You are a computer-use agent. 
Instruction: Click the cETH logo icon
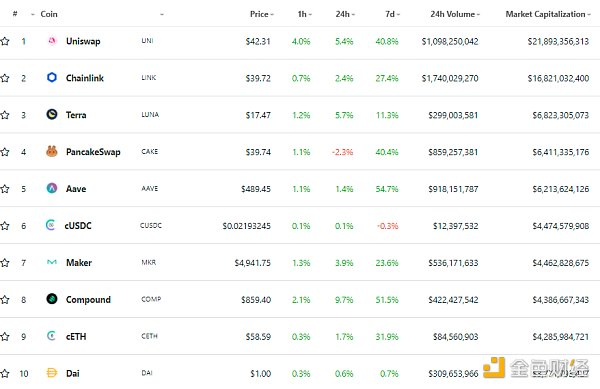[51, 336]
